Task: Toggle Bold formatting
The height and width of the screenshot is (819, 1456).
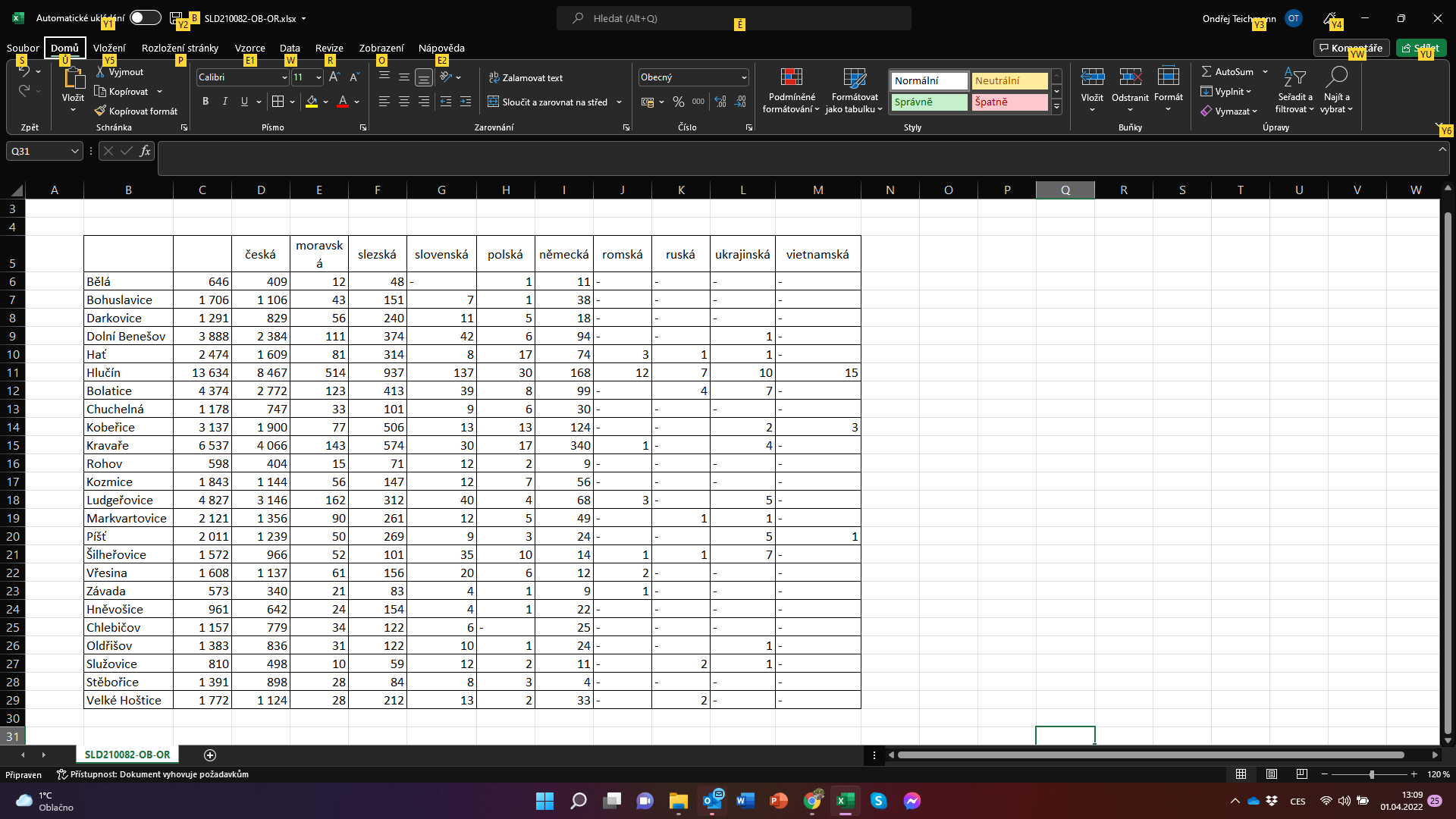Action: [205, 102]
